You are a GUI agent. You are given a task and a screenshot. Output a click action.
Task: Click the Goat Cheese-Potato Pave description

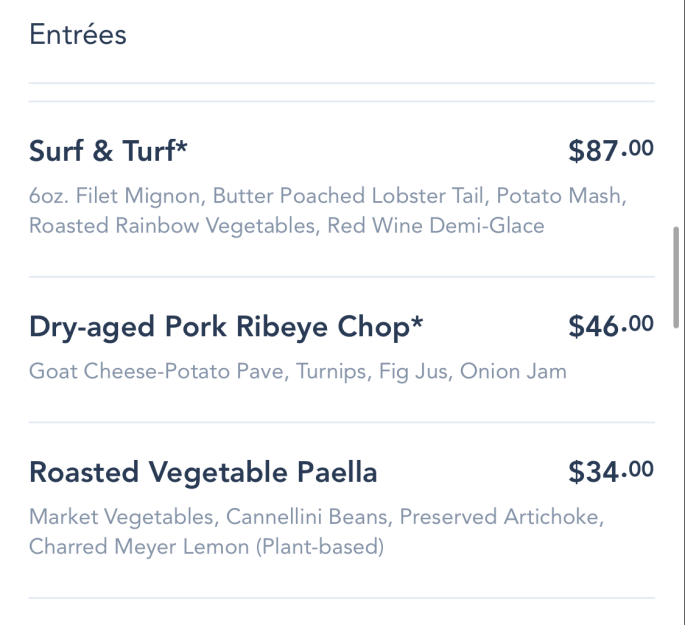click(298, 371)
